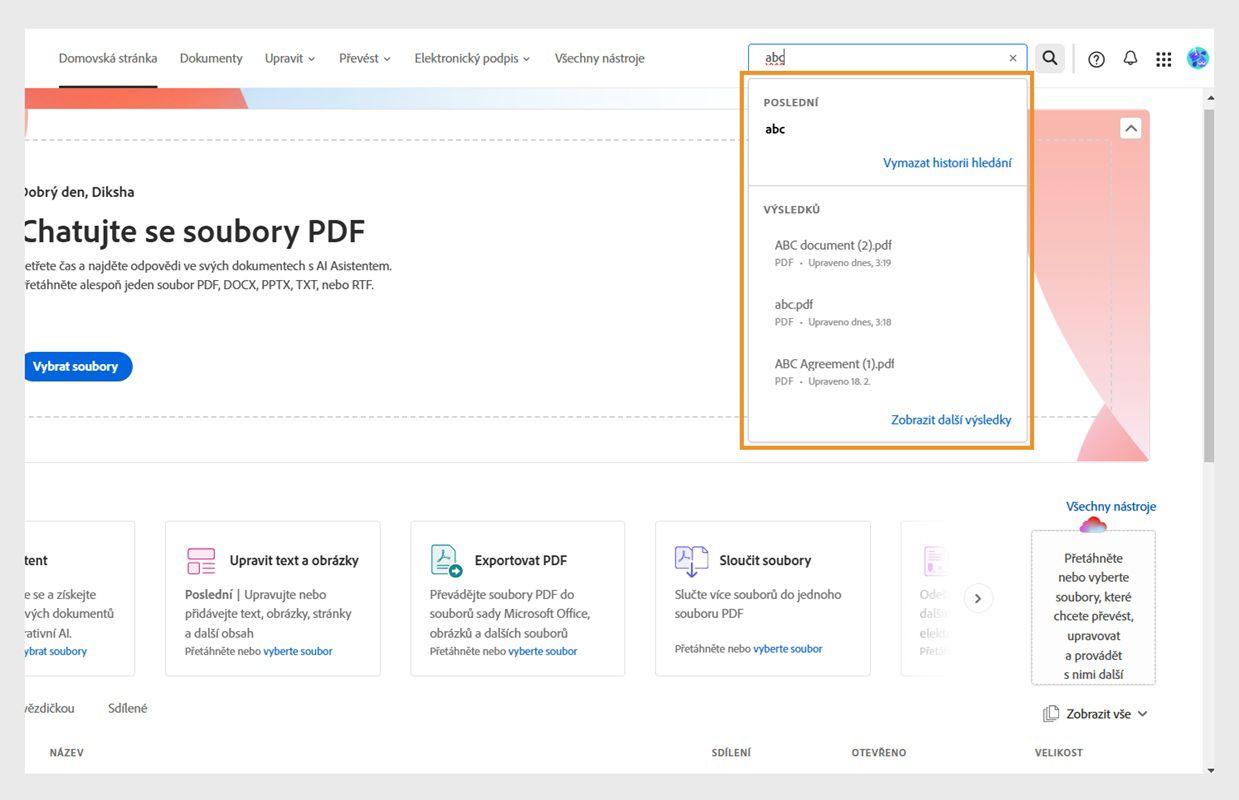Click the Zobrazit vše copy icon
The height and width of the screenshot is (800, 1239).
tap(1051, 714)
